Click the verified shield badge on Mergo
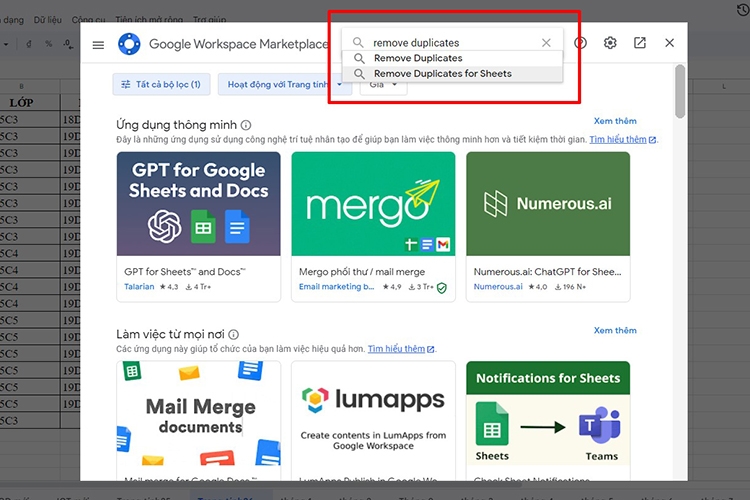750x500 pixels. tap(442, 288)
